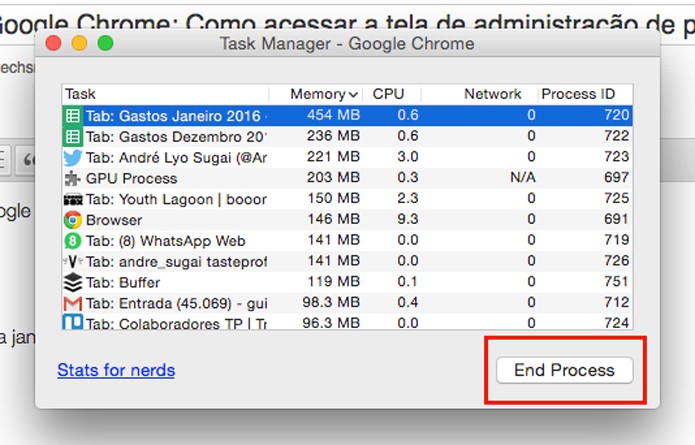Select the Browser process memory 146 MB cell
Viewport: 695px width, 445px height.
click(333, 219)
